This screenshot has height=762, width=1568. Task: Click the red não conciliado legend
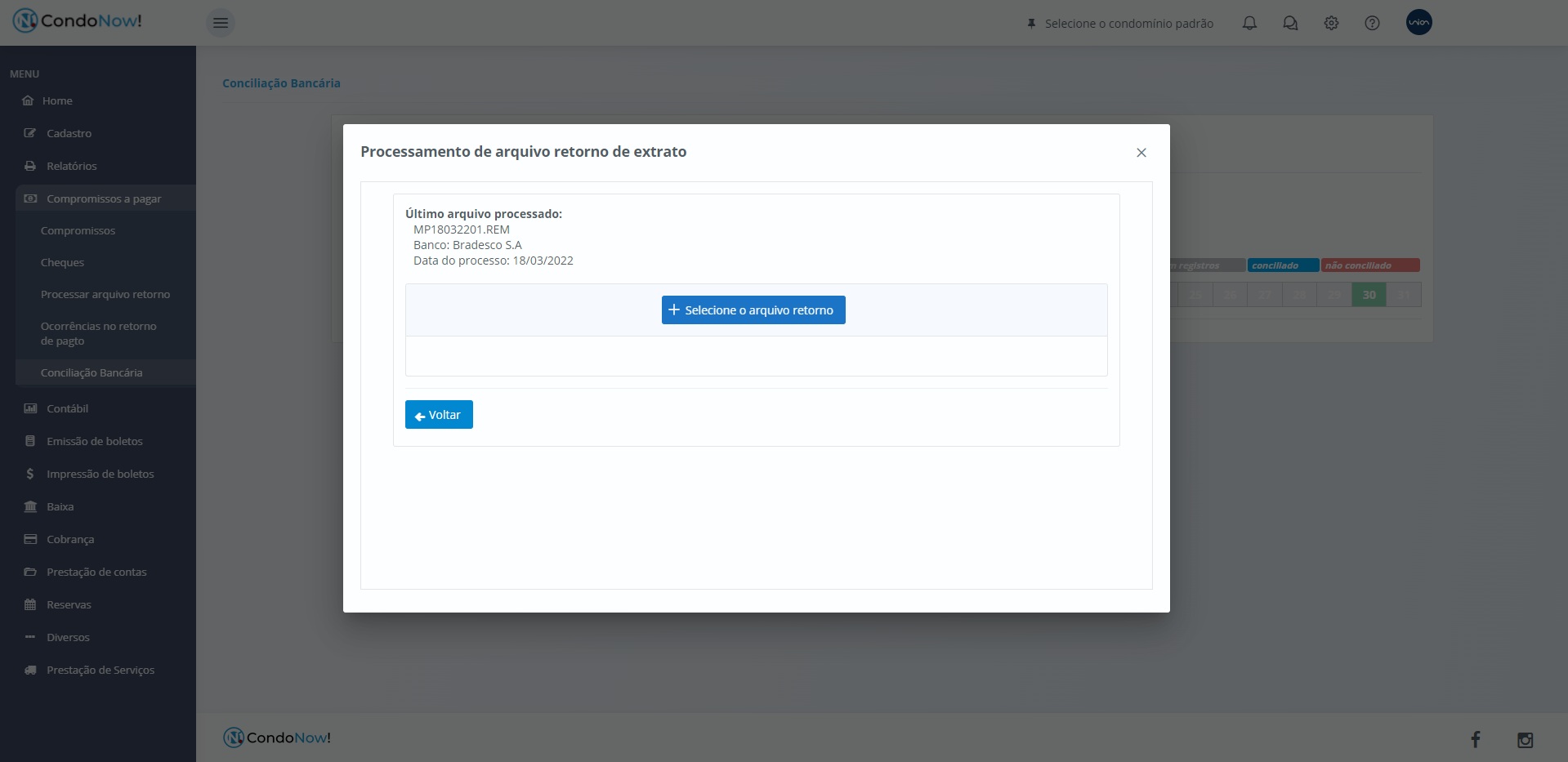(x=1369, y=265)
